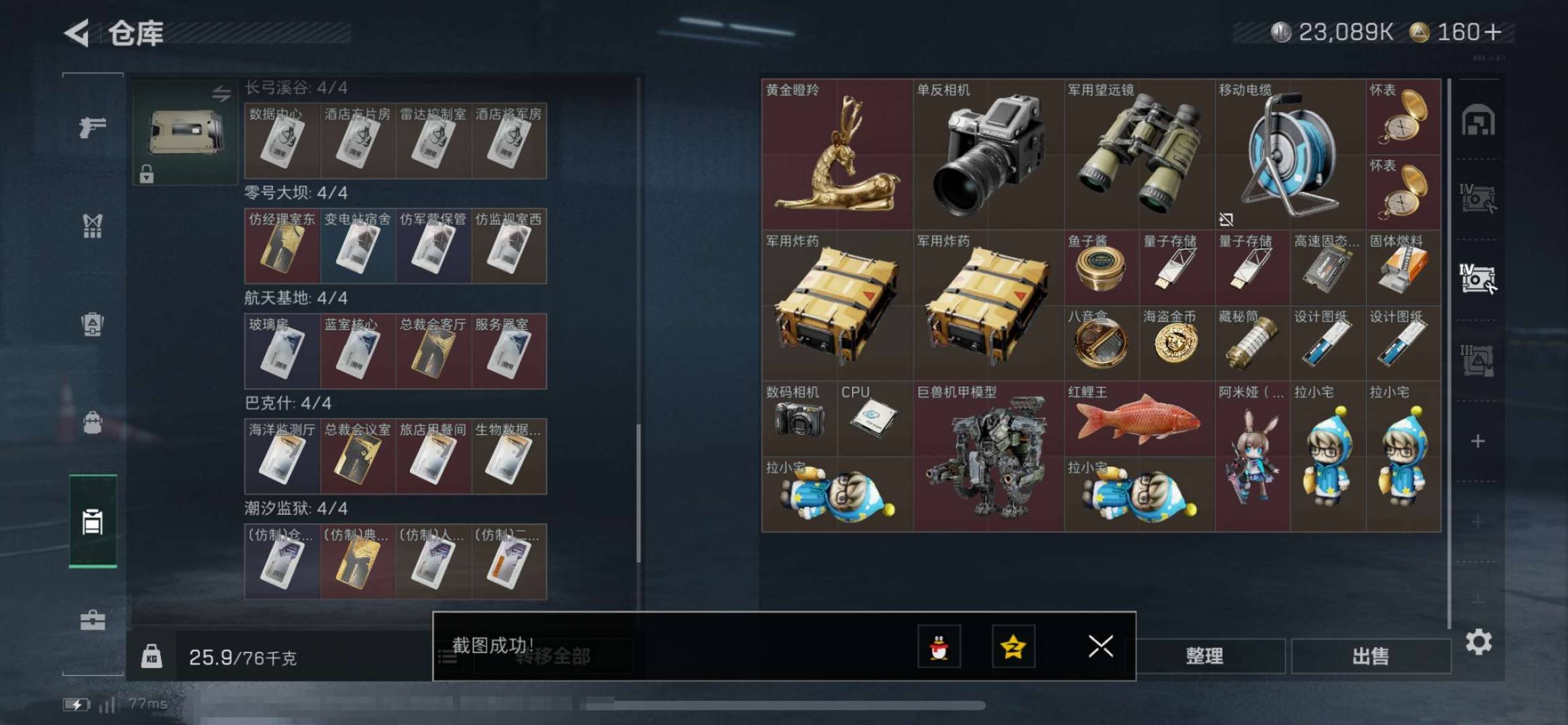Share screenshot via QZone star icon

(x=1013, y=646)
